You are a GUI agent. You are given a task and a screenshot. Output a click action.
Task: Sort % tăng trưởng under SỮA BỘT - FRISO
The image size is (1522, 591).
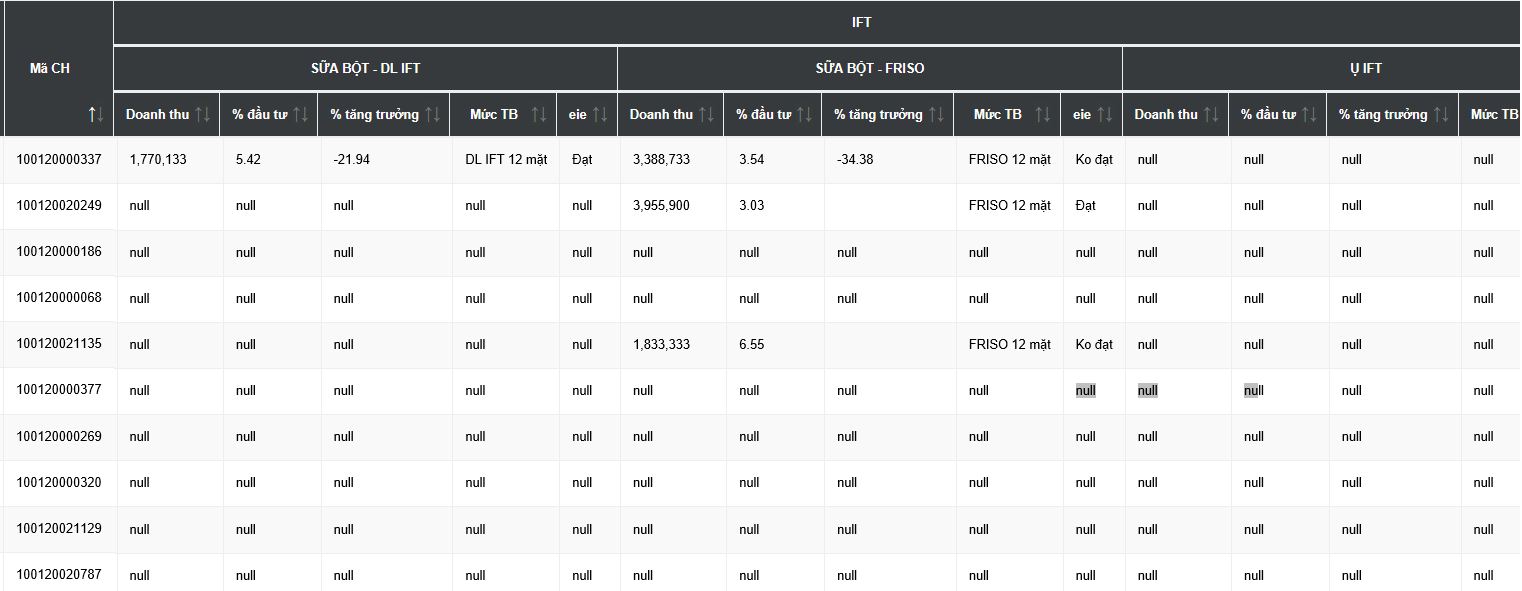(x=936, y=115)
